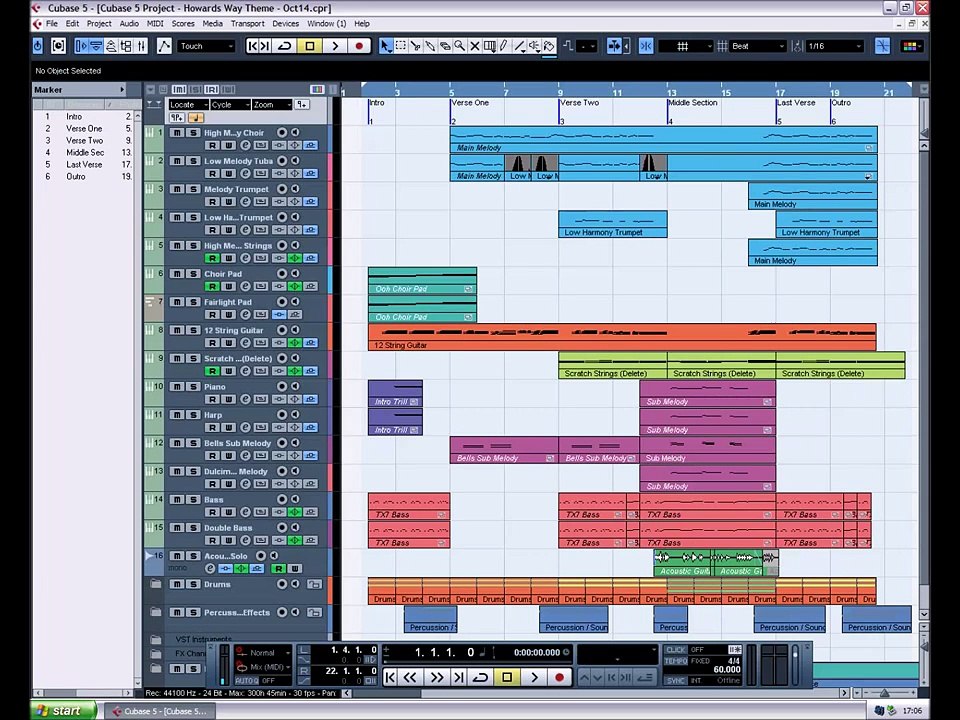Select the Ooh Choir Pad part on Choir Pad track
This screenshot has width=960, height=720.
pos(422,281)
